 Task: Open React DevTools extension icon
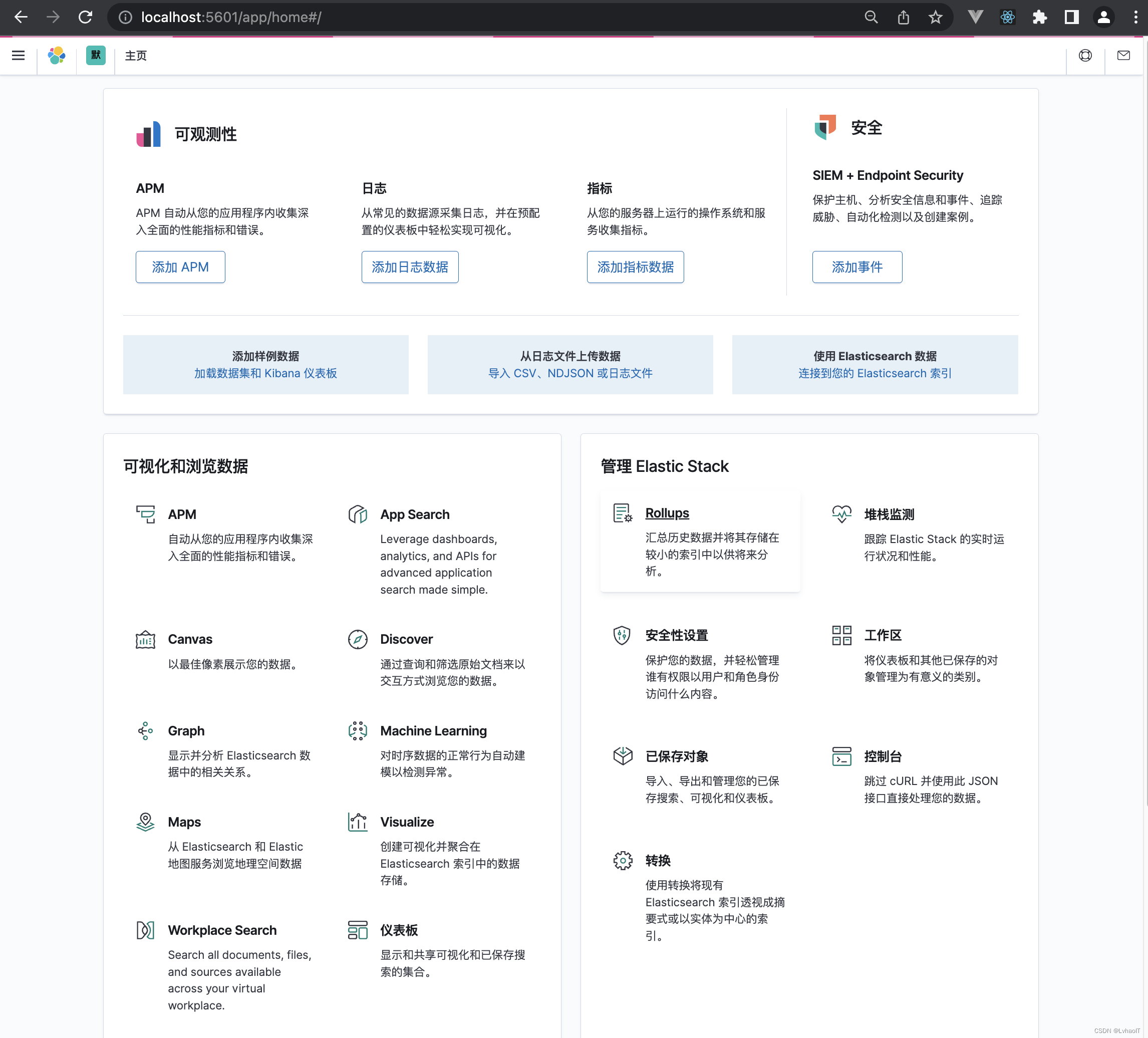(1007, 17)
